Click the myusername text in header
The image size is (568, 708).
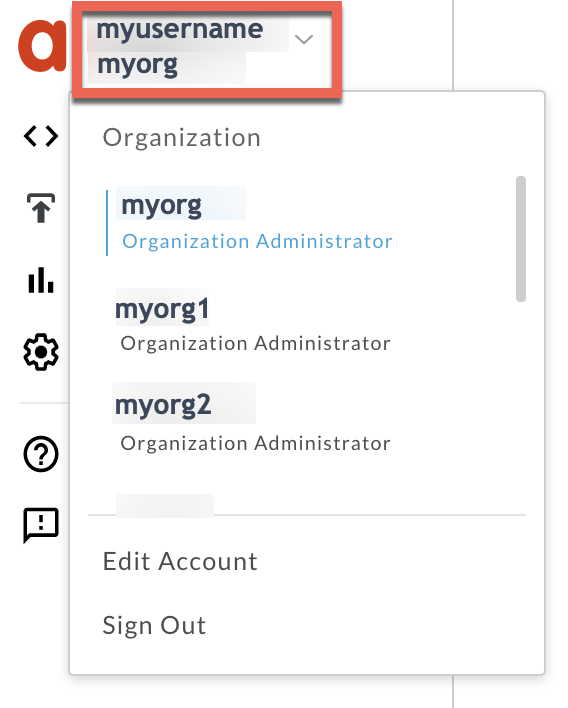pyautogui.click(x=180, y=29)
